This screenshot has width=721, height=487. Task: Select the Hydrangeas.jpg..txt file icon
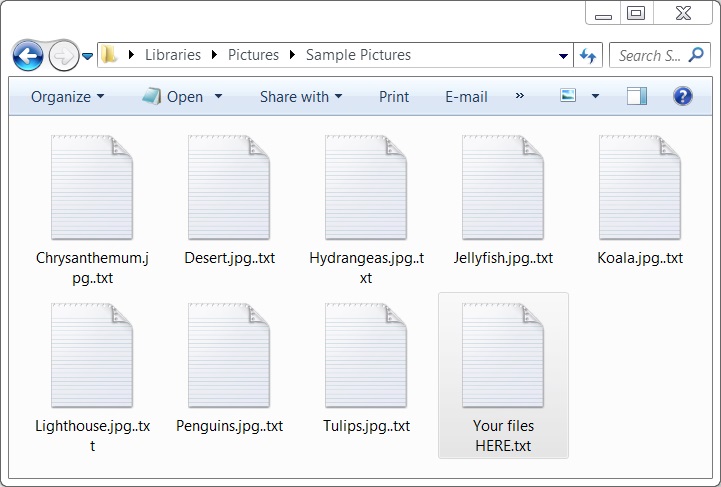pyautogui.click(x=366, y=187)
